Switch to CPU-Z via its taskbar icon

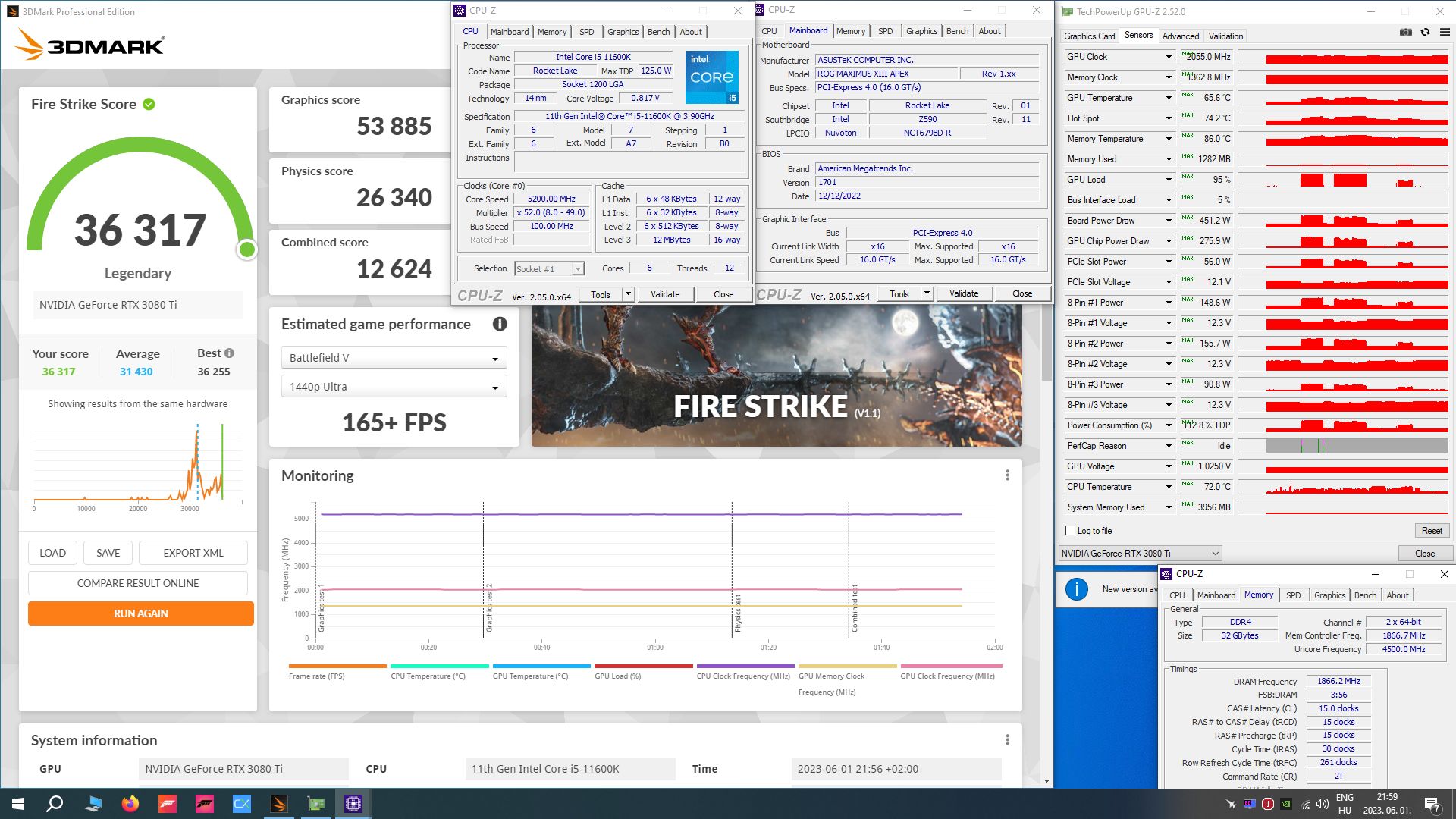tap(353, 804)
